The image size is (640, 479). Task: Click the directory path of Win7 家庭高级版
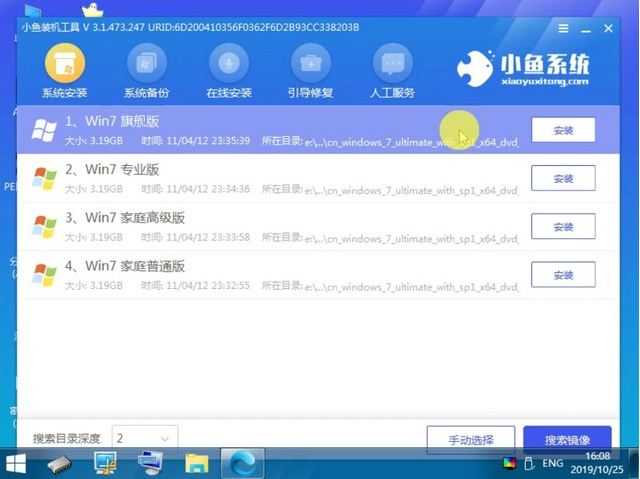click(x=411, y=239)
